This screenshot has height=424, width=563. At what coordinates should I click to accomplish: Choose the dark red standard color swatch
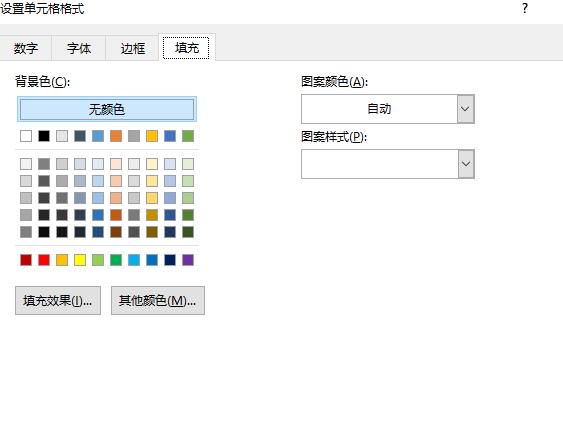pos(26,260)
